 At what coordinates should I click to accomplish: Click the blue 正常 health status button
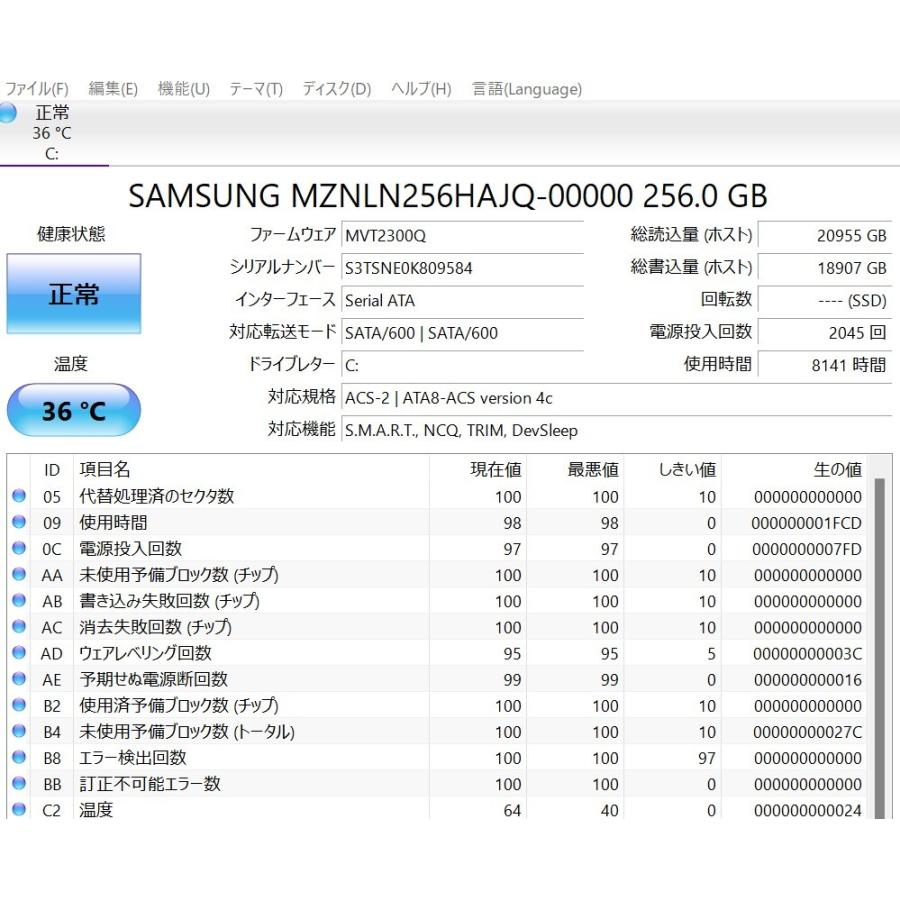tap(73, 294)
